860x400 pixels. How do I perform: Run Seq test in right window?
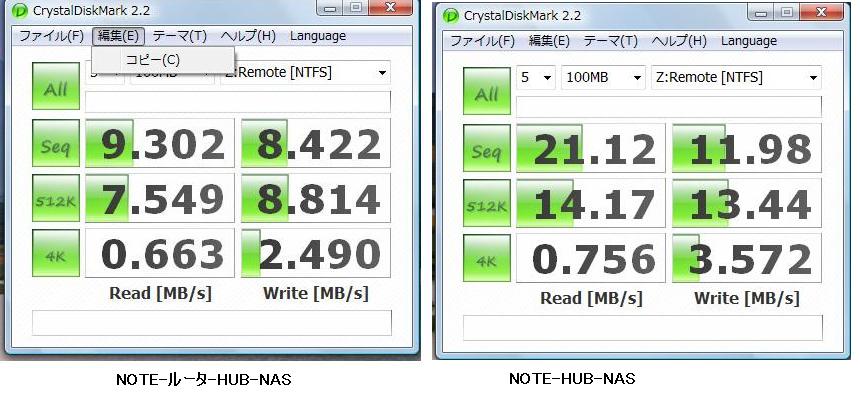486,148
